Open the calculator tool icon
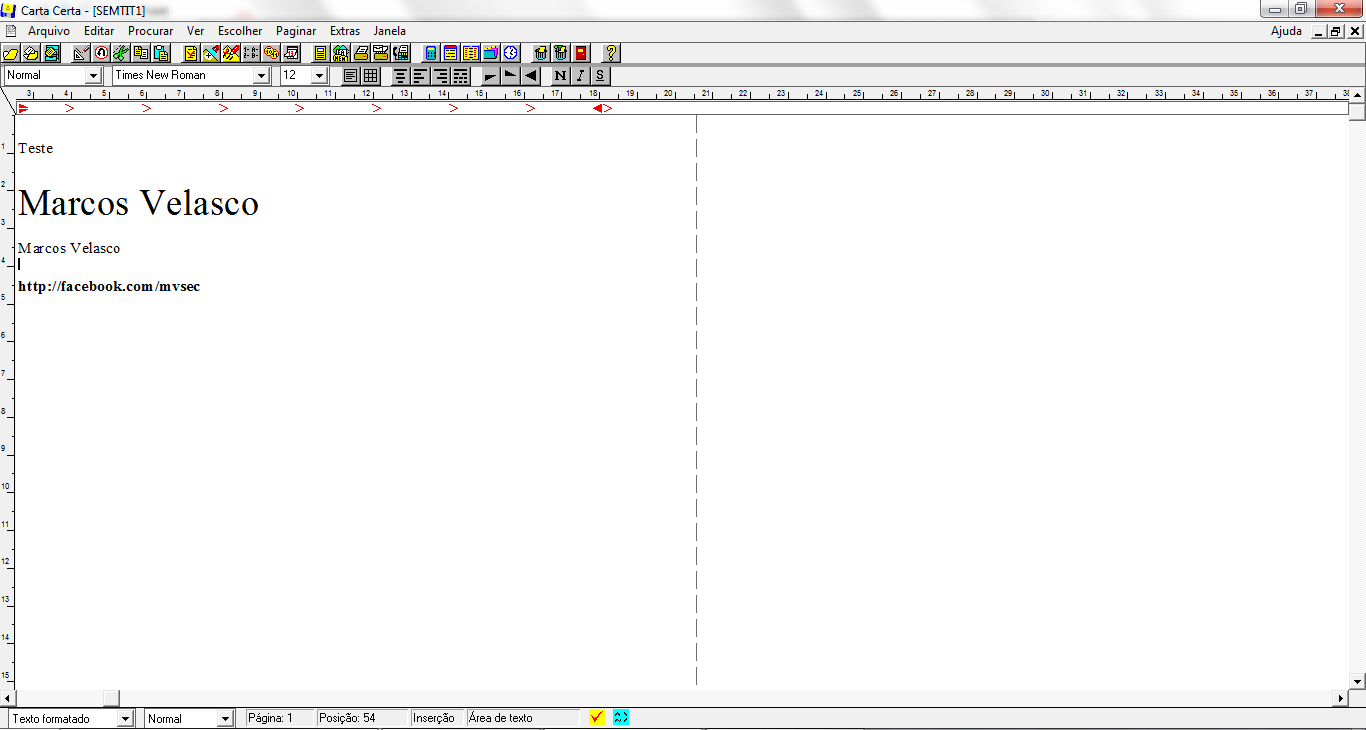Viewport: 1366px width, 730px height. 431,53
